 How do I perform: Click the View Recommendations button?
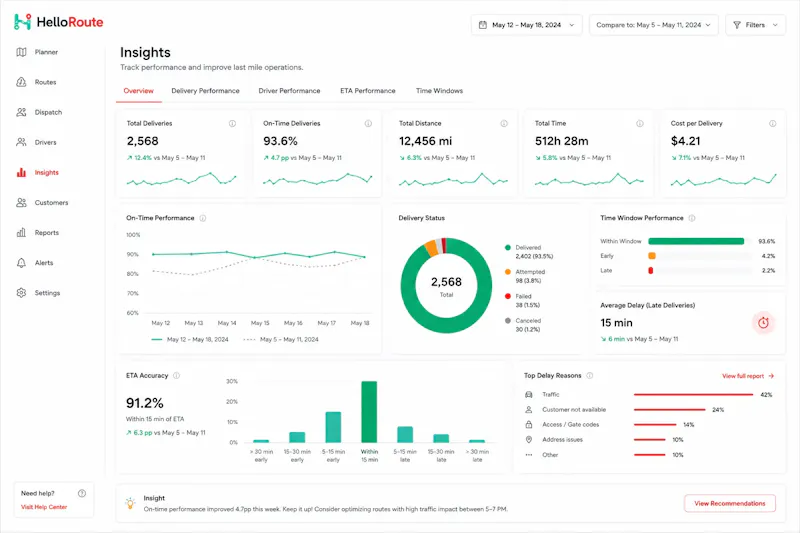click(x=730, y=503)
